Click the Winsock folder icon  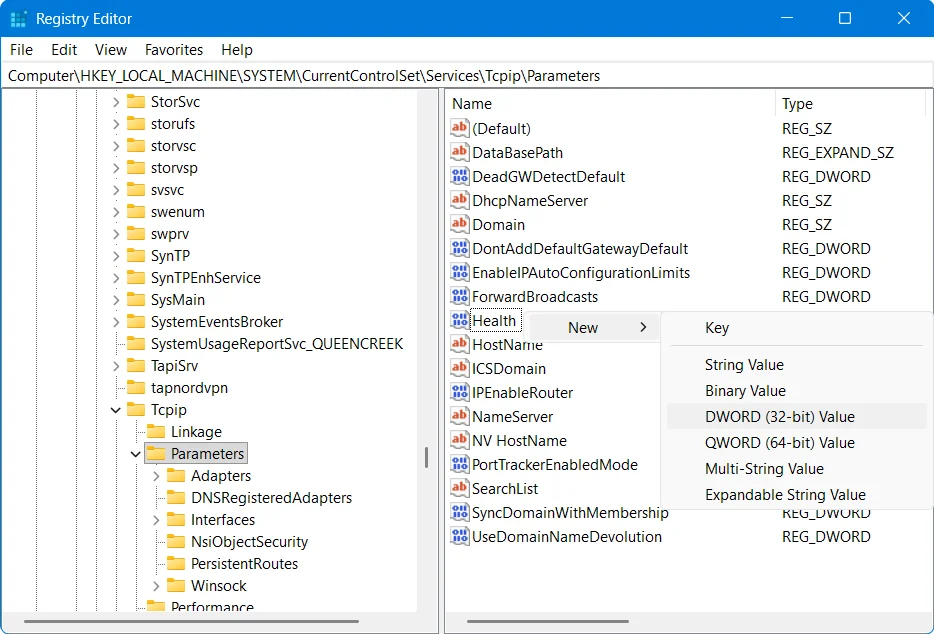coord(176,585)
